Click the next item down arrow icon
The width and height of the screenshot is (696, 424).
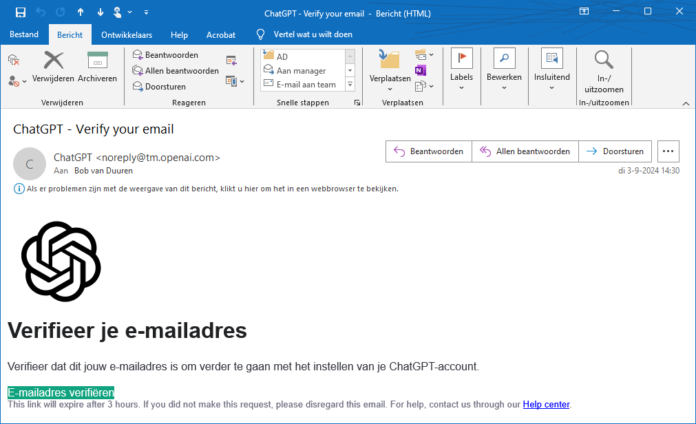[99, 12]
